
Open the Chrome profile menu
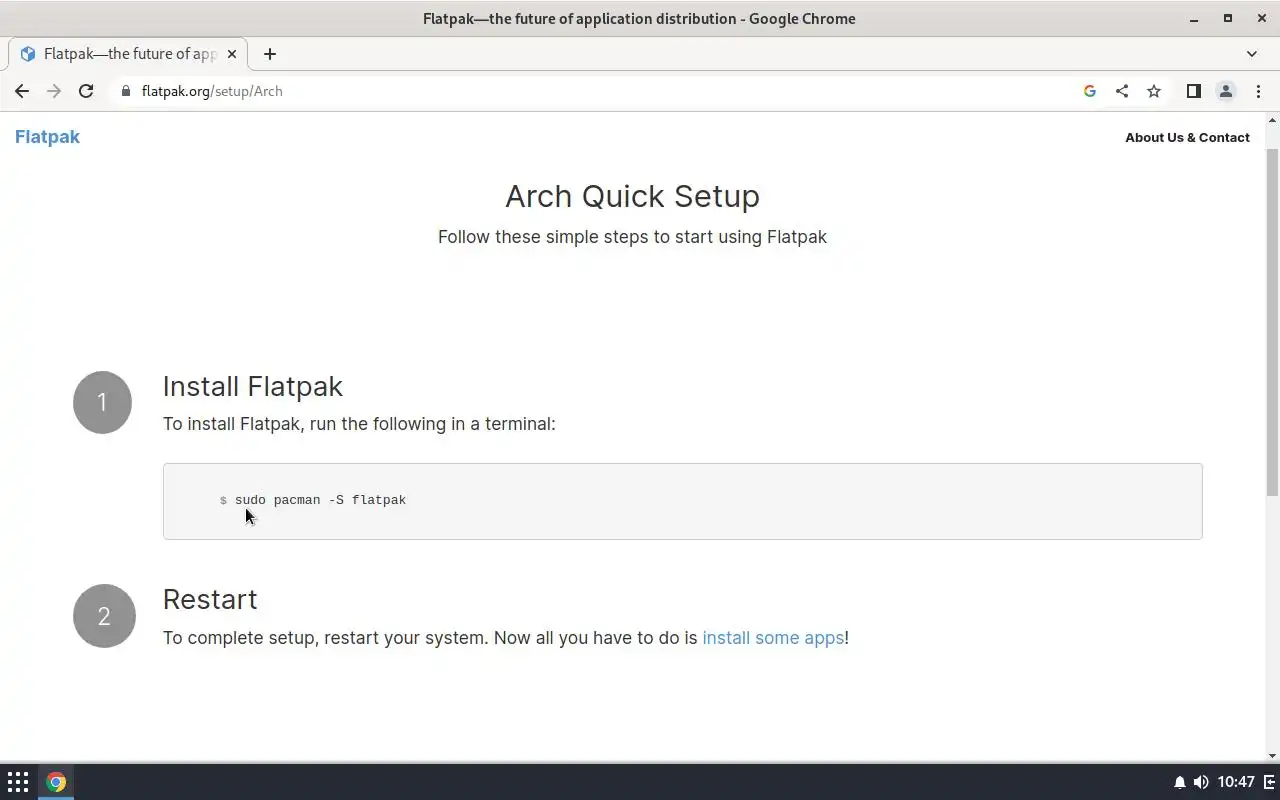[x=1225, y=91]
